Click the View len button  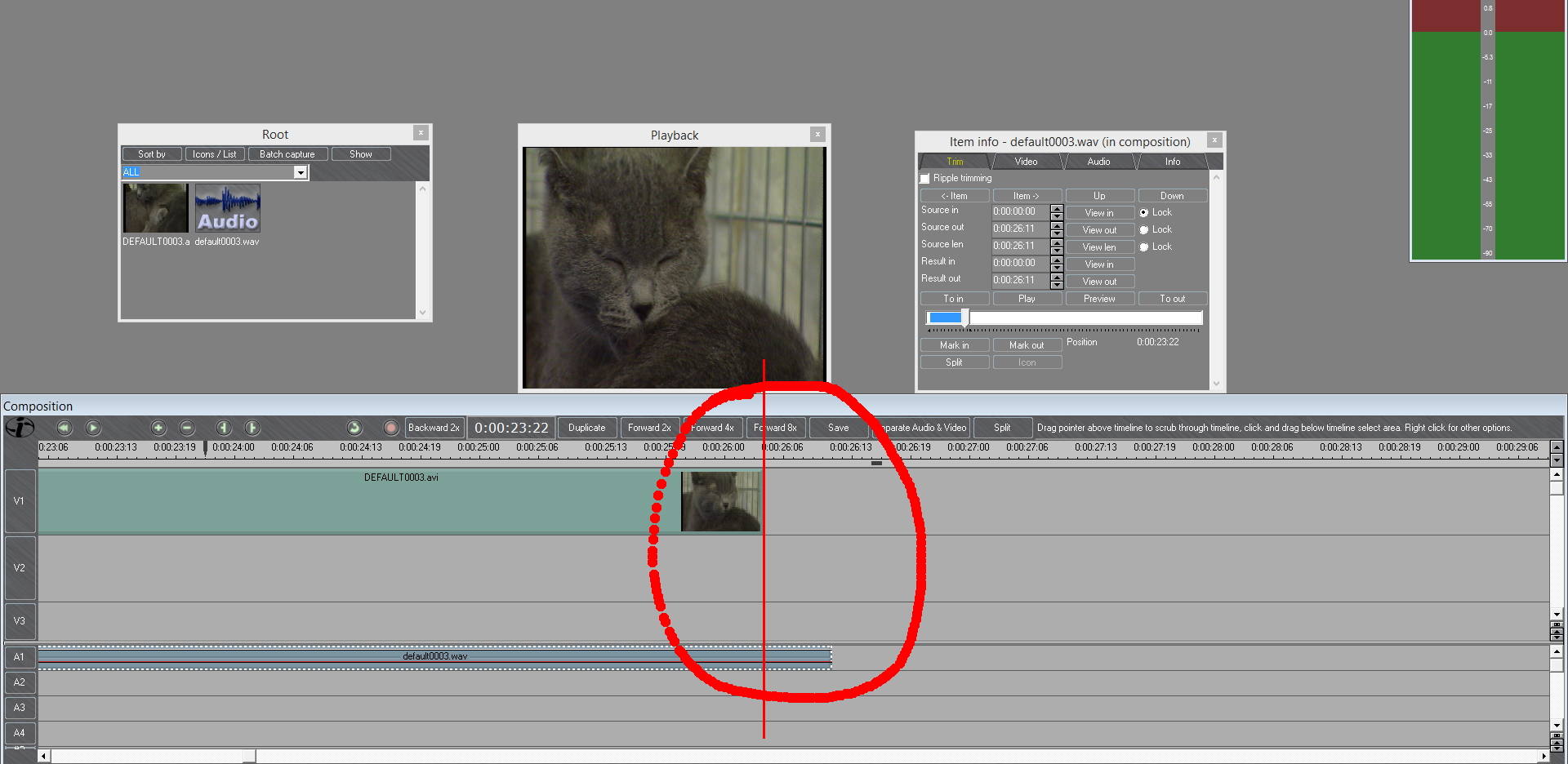point(1099,247)
